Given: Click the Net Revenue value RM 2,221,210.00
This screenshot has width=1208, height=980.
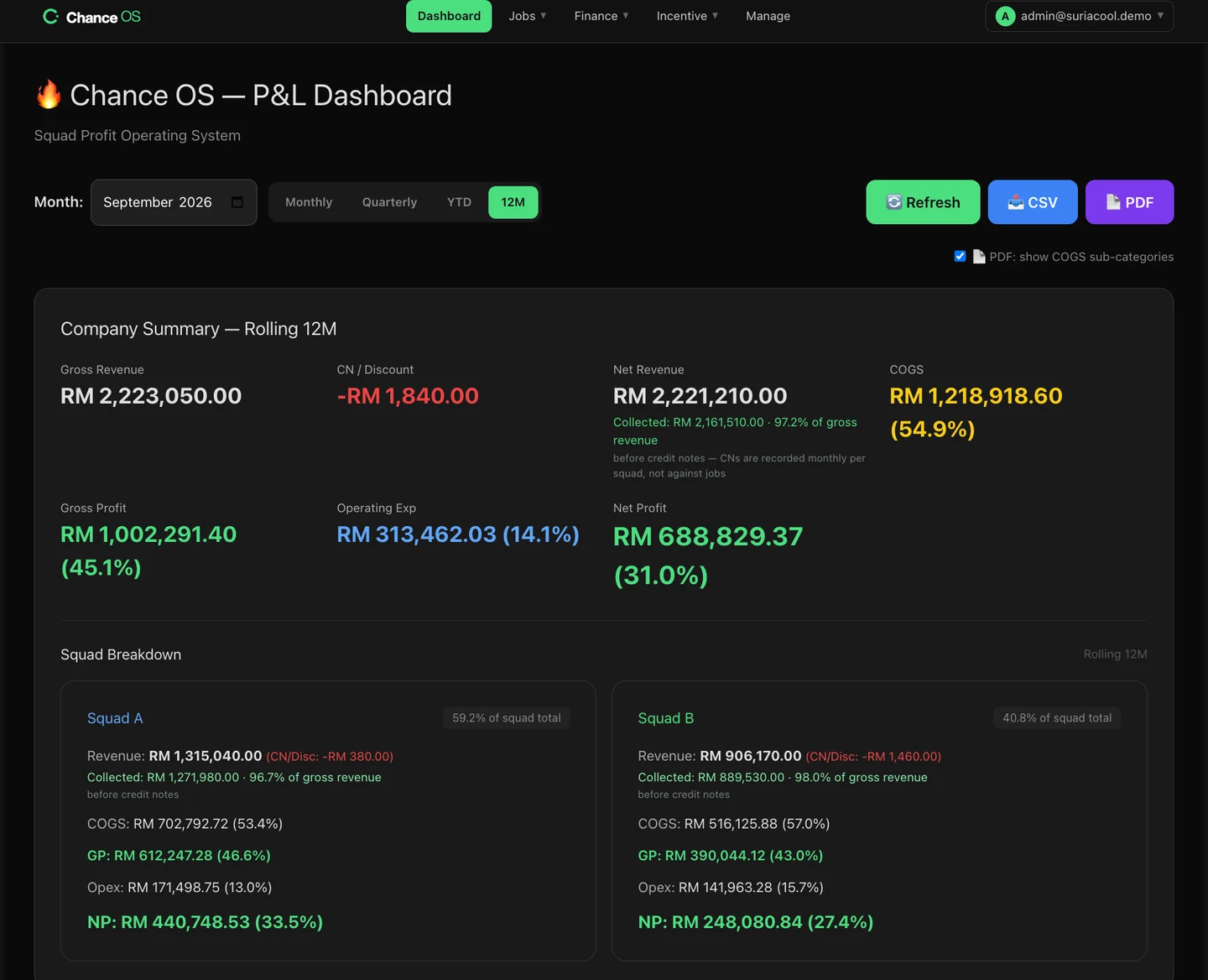Looking at the screenshot, I should click(700, 396).
